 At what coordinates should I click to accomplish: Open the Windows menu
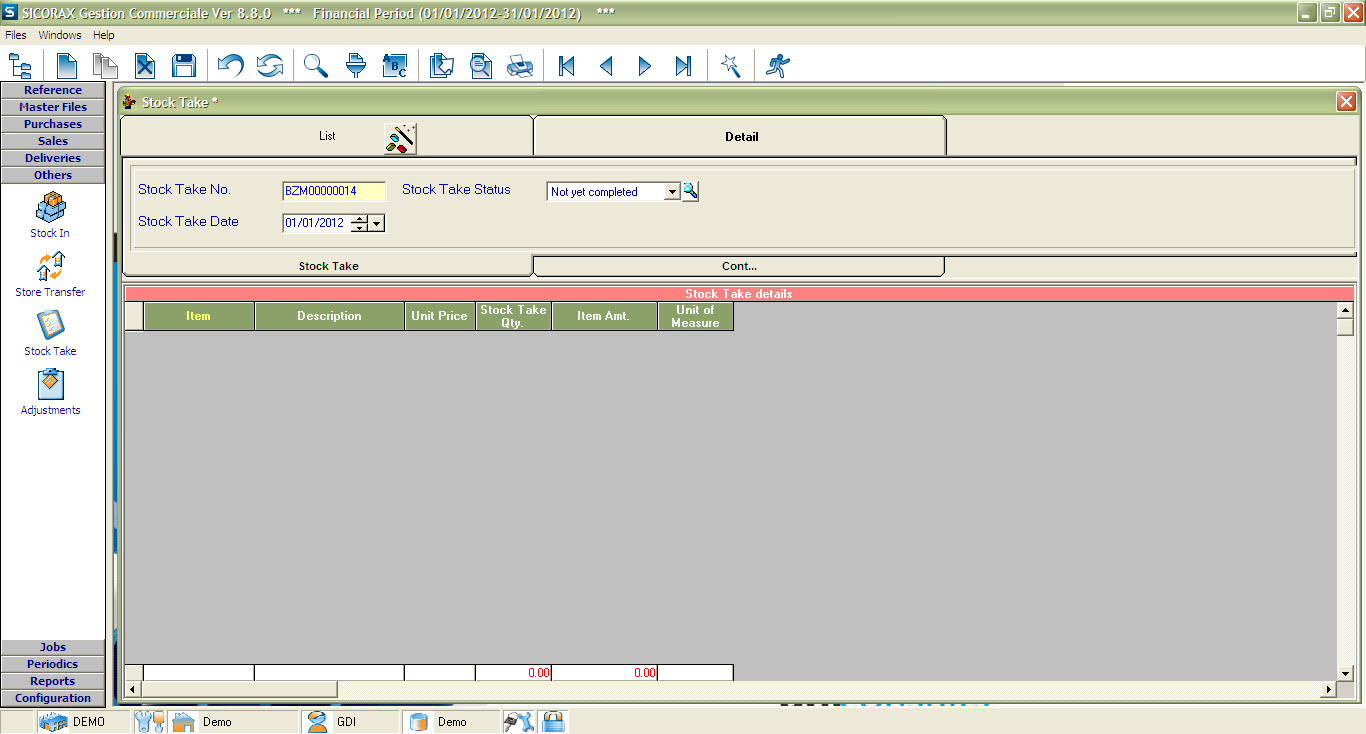pyautogui.click(x=60, y=35)
